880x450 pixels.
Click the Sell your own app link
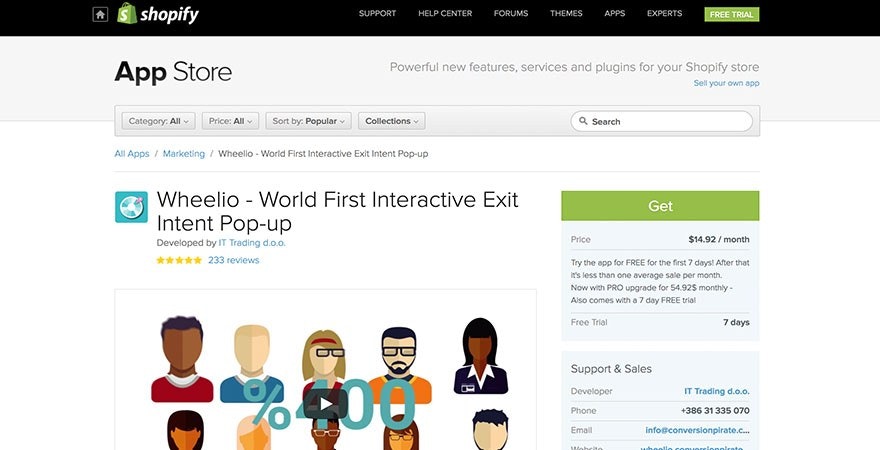(726, 83)
